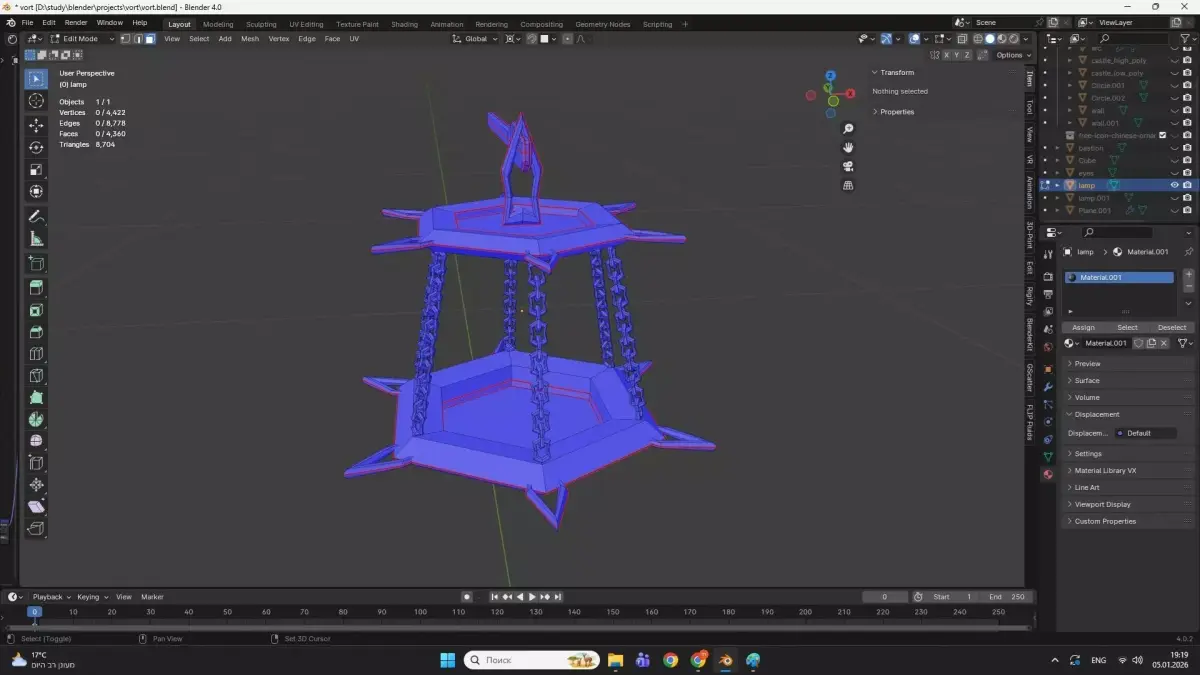Expand the Surface panel
This screenshot has height=675, width=1200.
coord(1130,380)
